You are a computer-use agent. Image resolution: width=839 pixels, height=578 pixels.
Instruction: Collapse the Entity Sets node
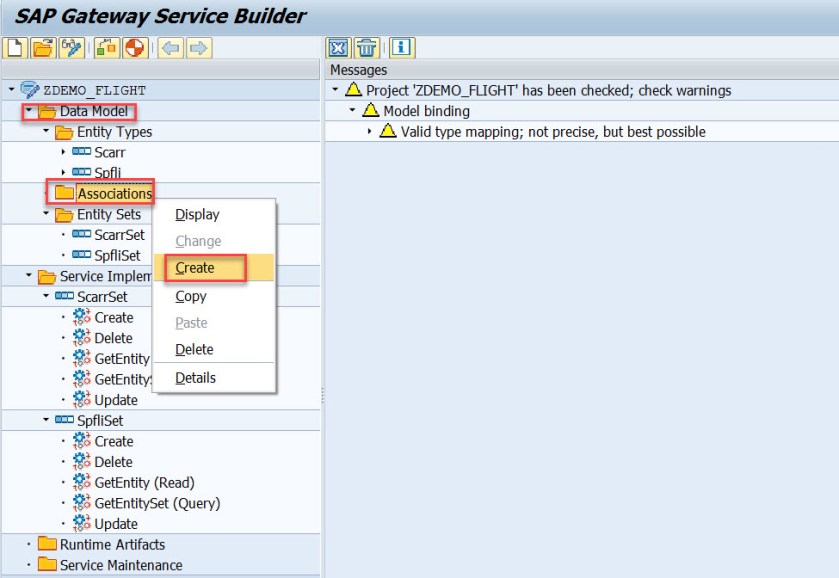[x=46, y=213]
